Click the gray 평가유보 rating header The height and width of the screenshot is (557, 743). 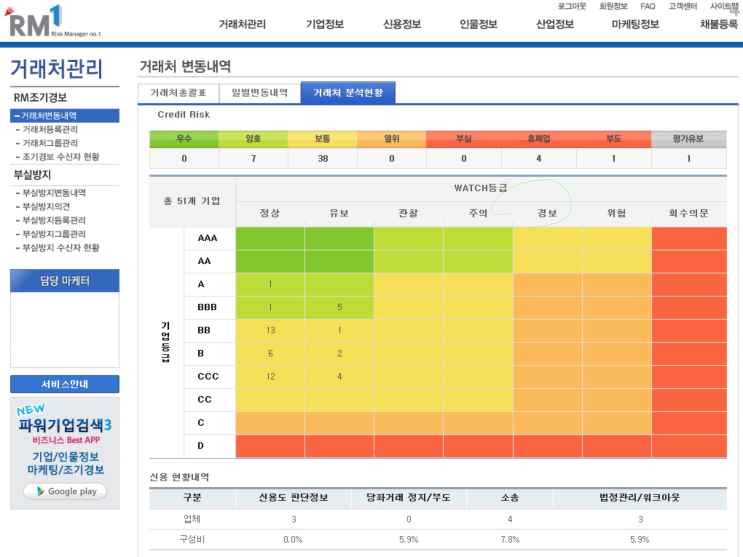pos(689,139)
